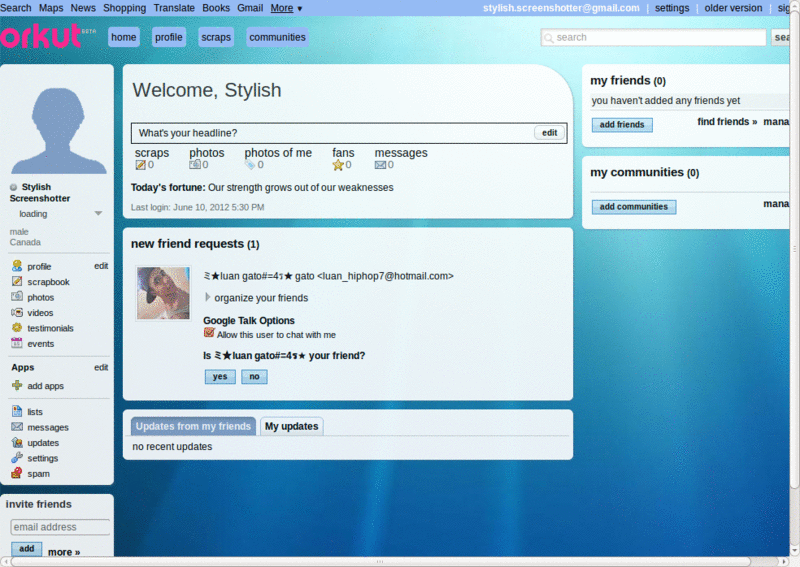This screenshot has height=567, width=800.
Task: Click add button under invite friends
Action: (27, 549)
